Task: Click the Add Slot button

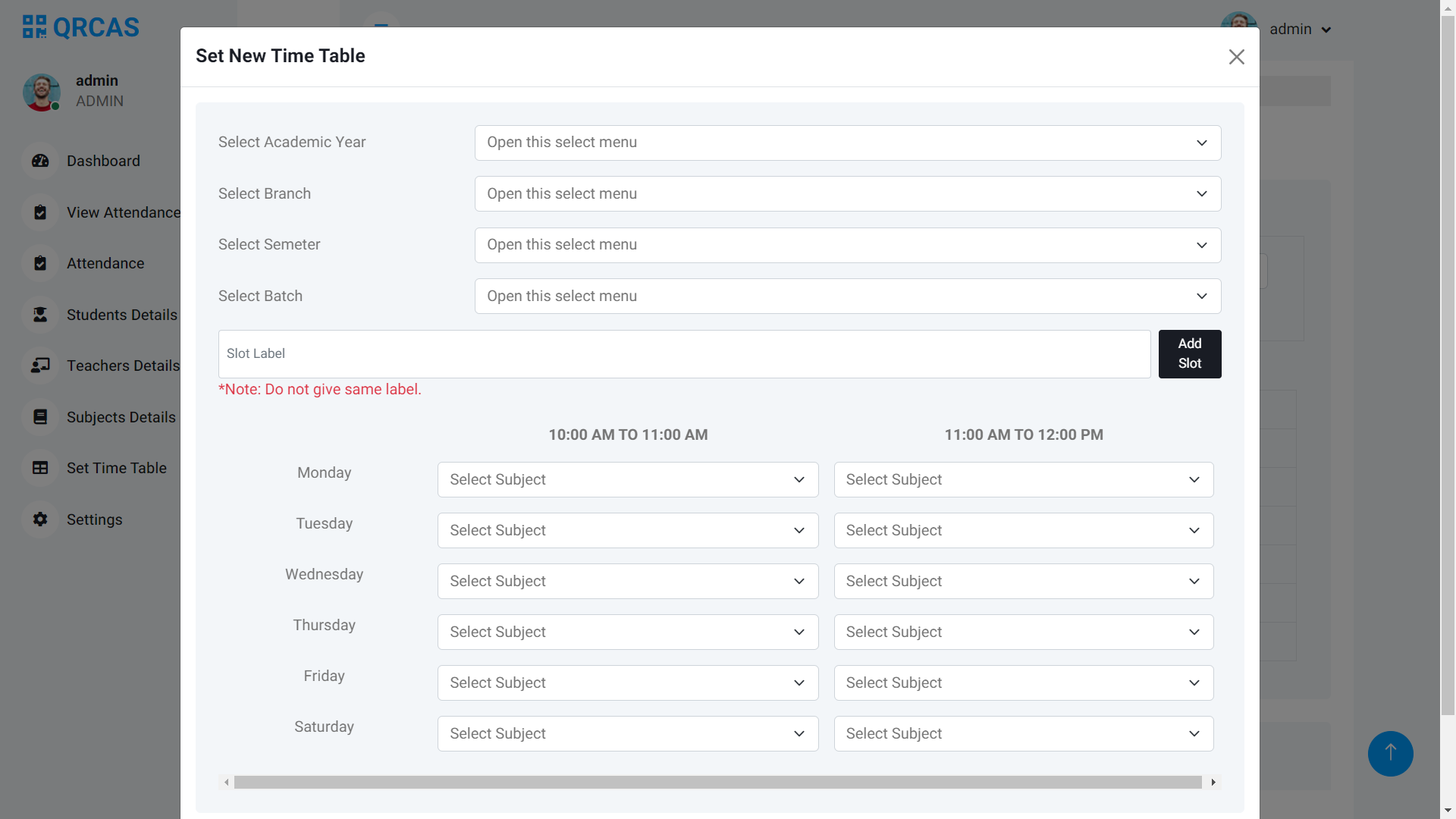Action: [1189, 353]
